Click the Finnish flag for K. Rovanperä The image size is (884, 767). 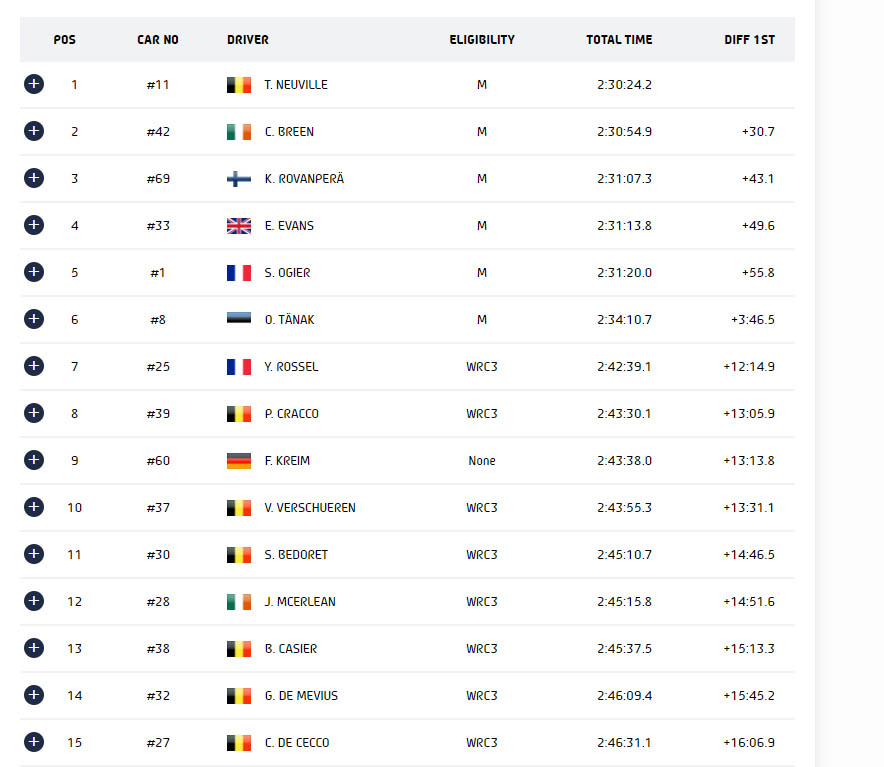[x=239, y=179]
